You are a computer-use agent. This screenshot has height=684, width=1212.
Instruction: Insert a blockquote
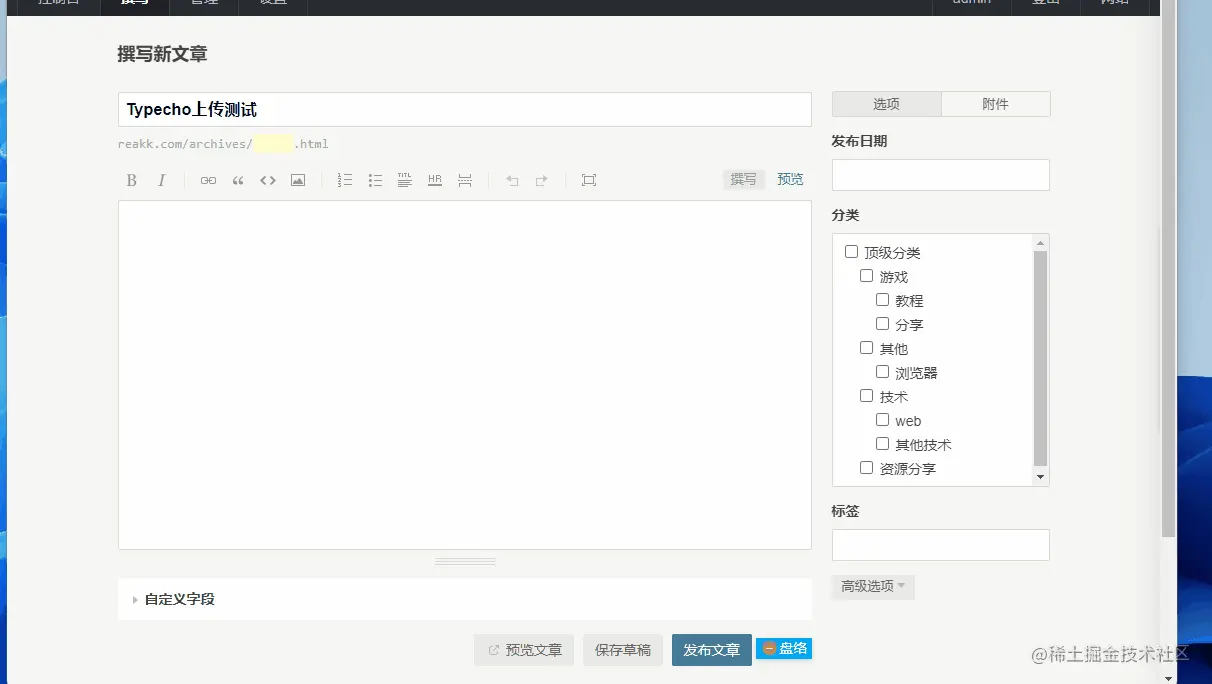[x=237, y=180]
